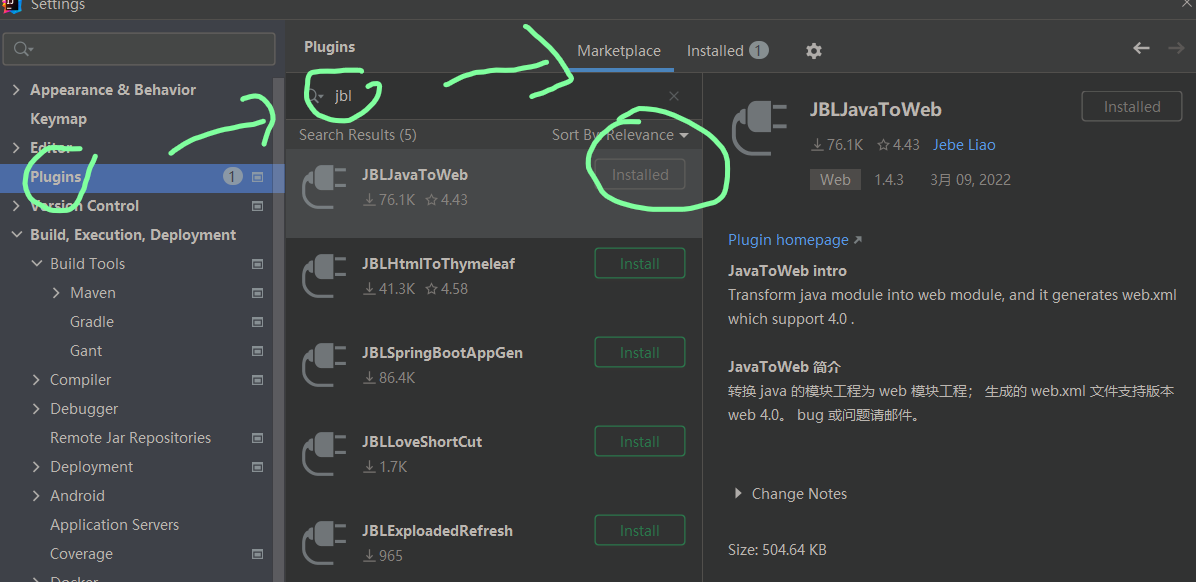Viewport: 1196px width, 582px height.
Task: Click project-level icon beside Maven
Action: tap(258, 293)
